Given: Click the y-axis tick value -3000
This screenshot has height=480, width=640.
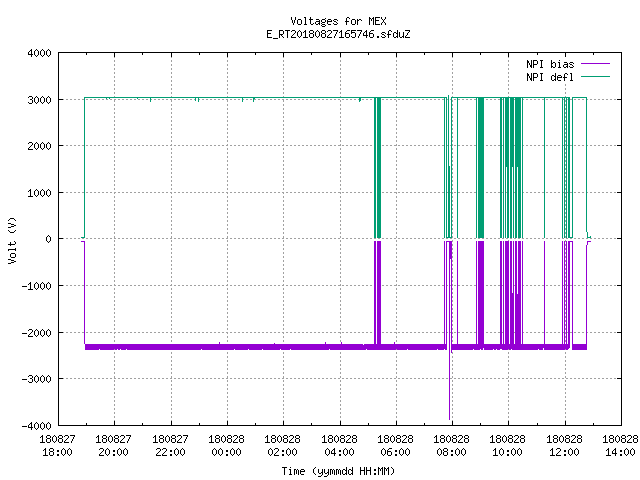Looking at the screenshot, I should tap(36, 379).
